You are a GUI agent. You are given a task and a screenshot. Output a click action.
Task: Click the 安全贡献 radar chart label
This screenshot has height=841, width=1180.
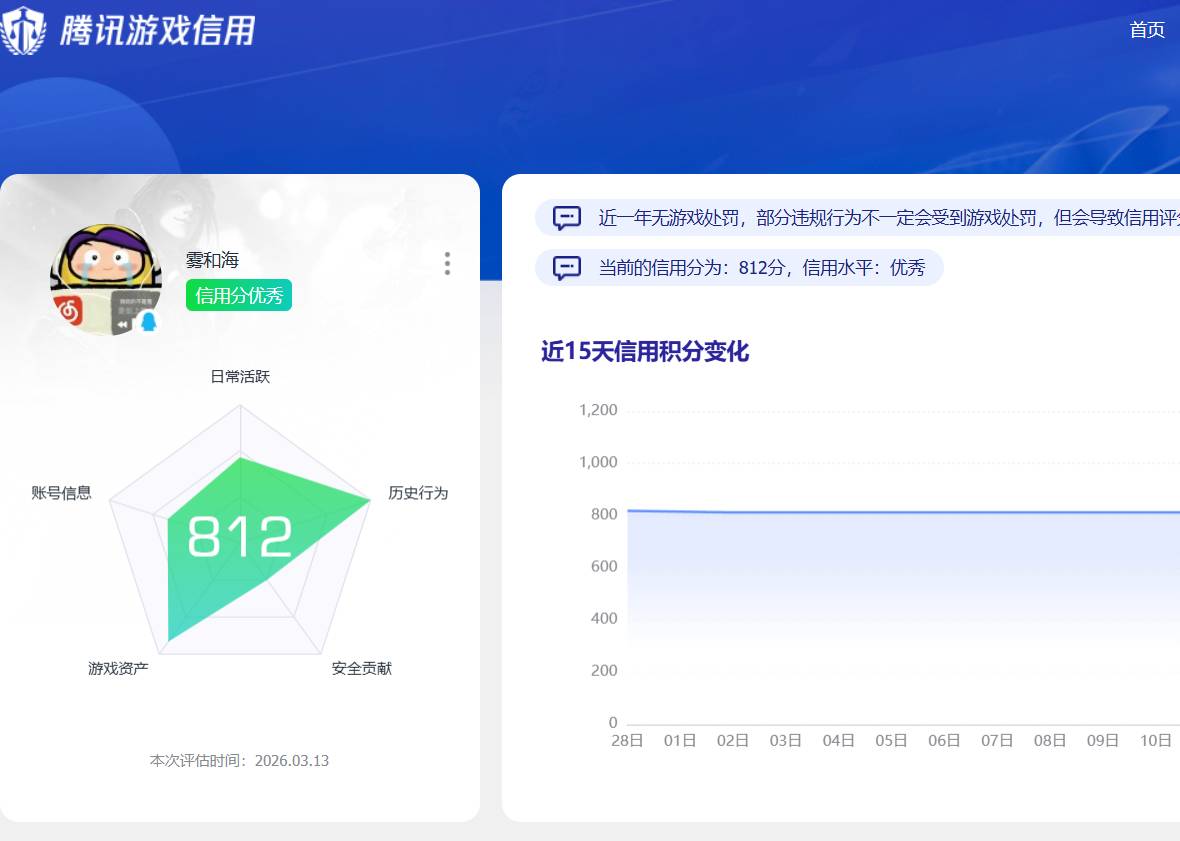click(361, 667)
